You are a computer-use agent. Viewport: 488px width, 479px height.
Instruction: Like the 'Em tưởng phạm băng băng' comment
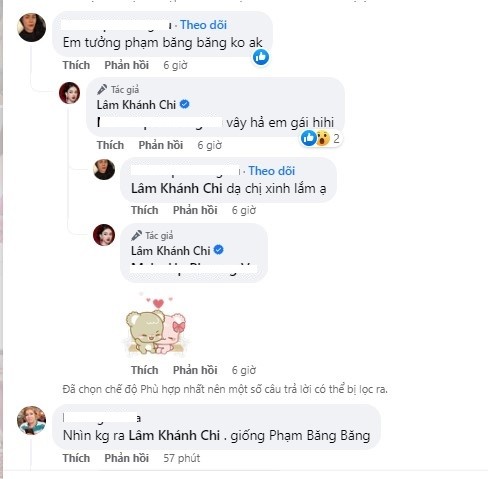76,65
